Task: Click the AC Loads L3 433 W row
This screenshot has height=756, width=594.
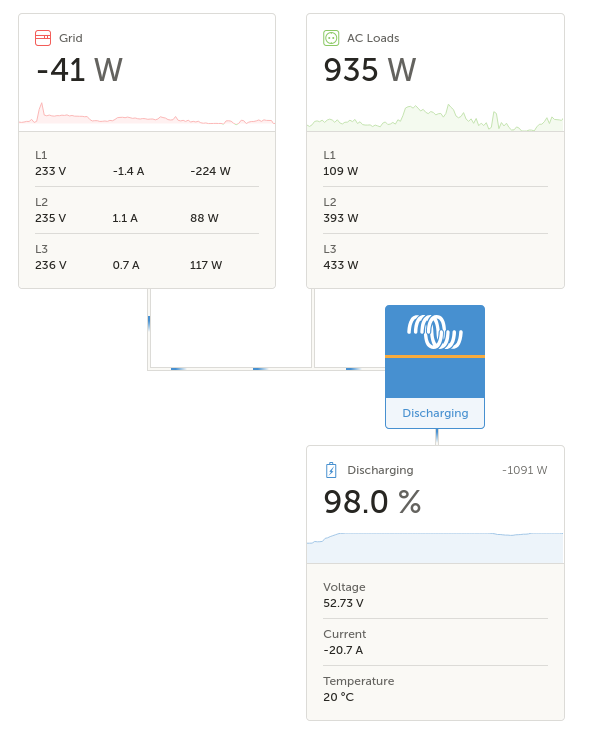Action: (x=435, y=257)
